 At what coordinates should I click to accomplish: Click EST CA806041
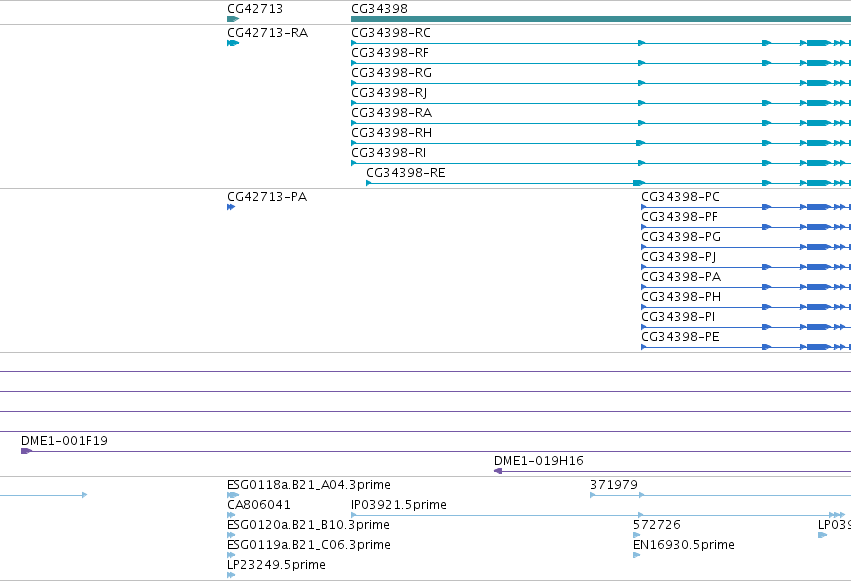(x=259, y=505)
